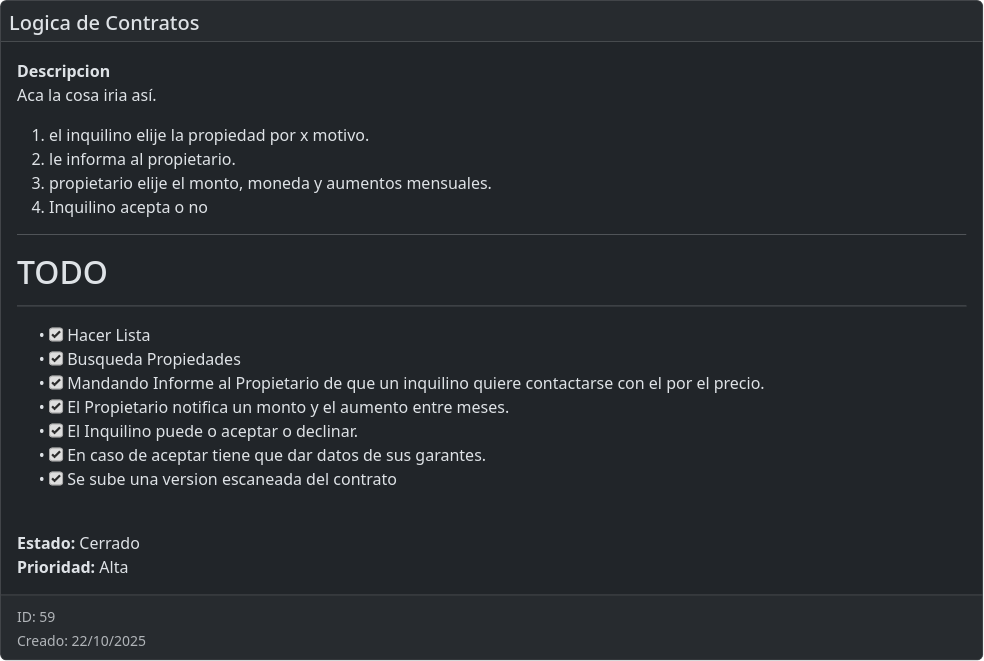Click the "Cerrado" status value
Image resolution: width=984 pixels, height=661 pixels.
[109, 543]
